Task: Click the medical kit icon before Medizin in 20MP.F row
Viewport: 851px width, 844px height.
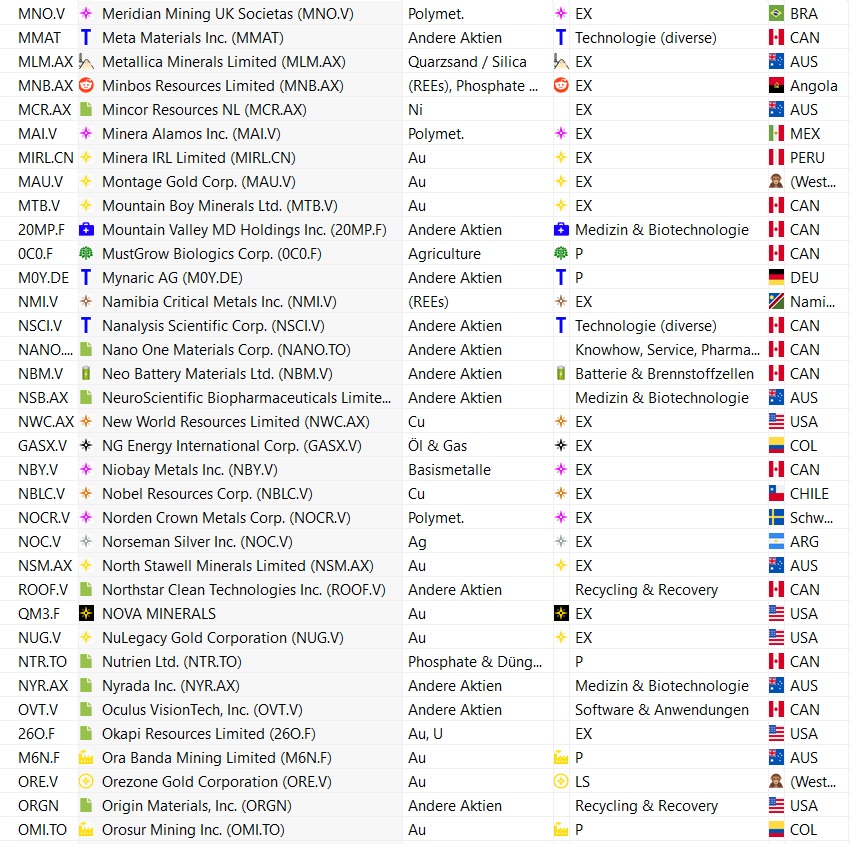Action: tap(561, 230)
